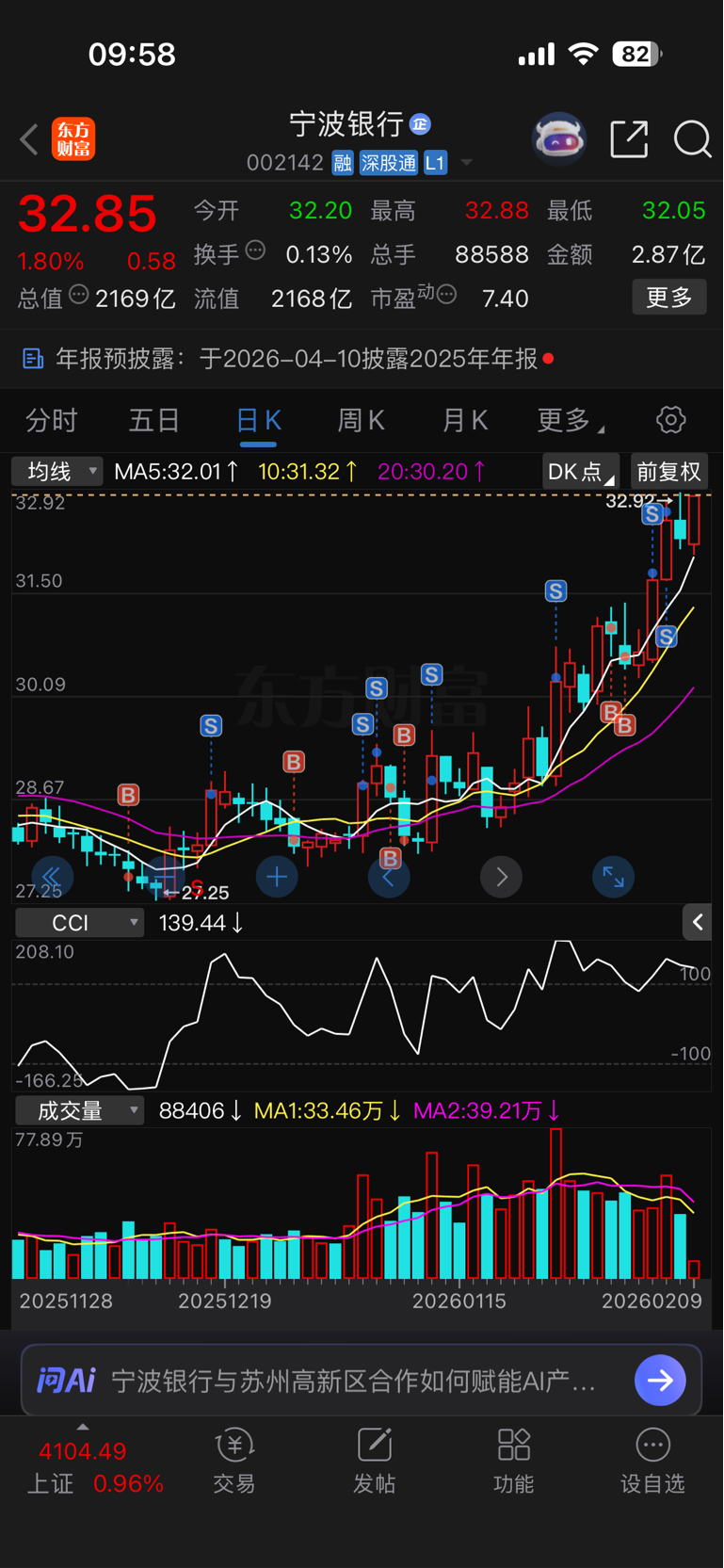Tap the AI suggested question text field
The image size is (724, 1568).
[354, 1381]
